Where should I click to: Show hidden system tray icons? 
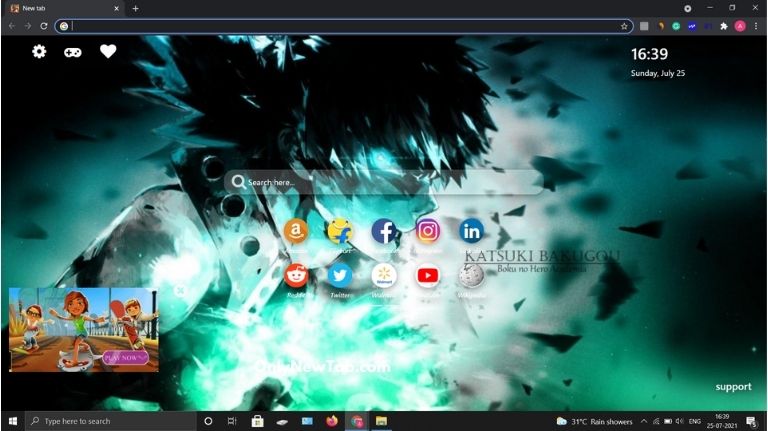644,421
